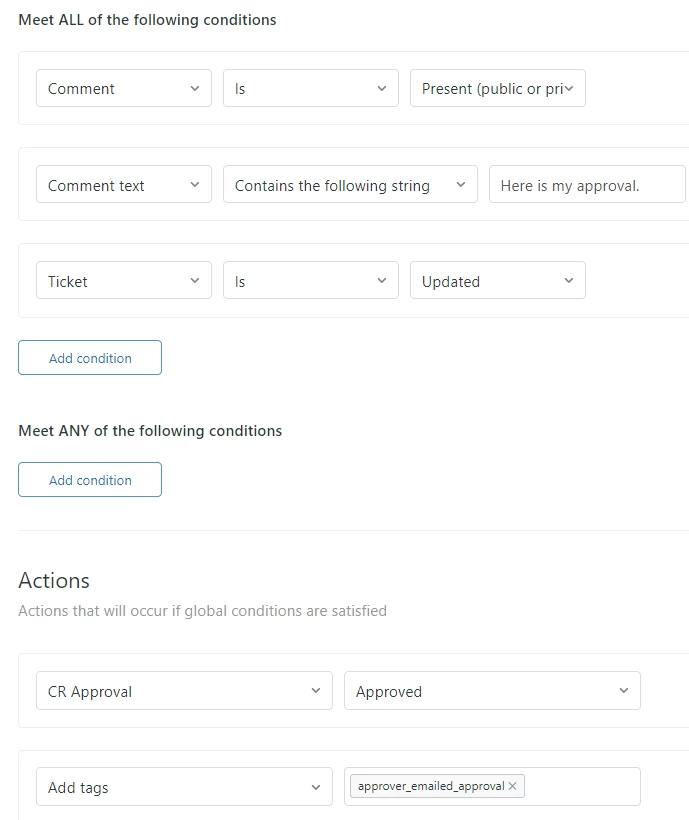Open the Comment condition field dropdown
689x820 pixels.
tap(124, 88)
